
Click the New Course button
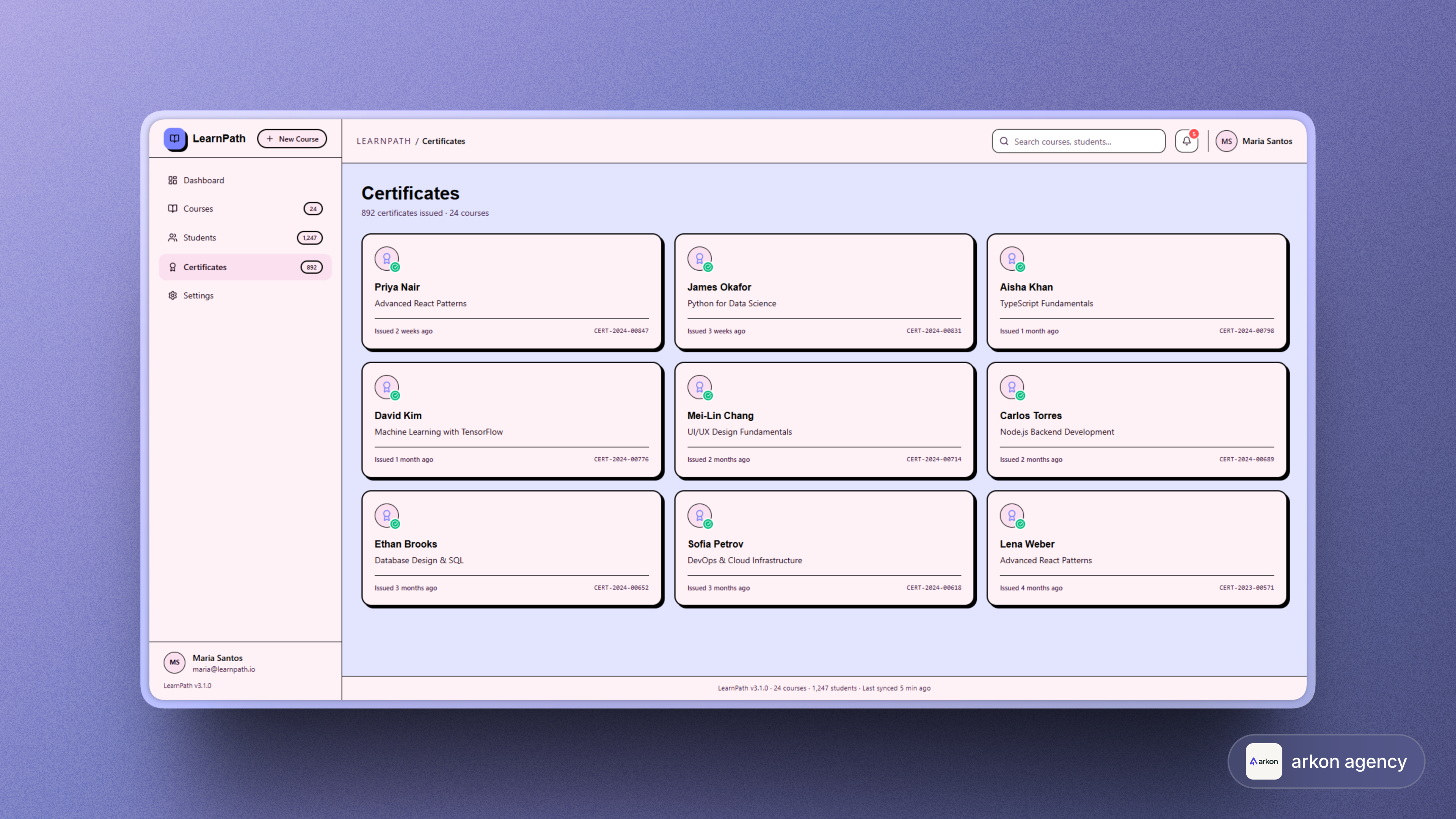coord(292,138)
